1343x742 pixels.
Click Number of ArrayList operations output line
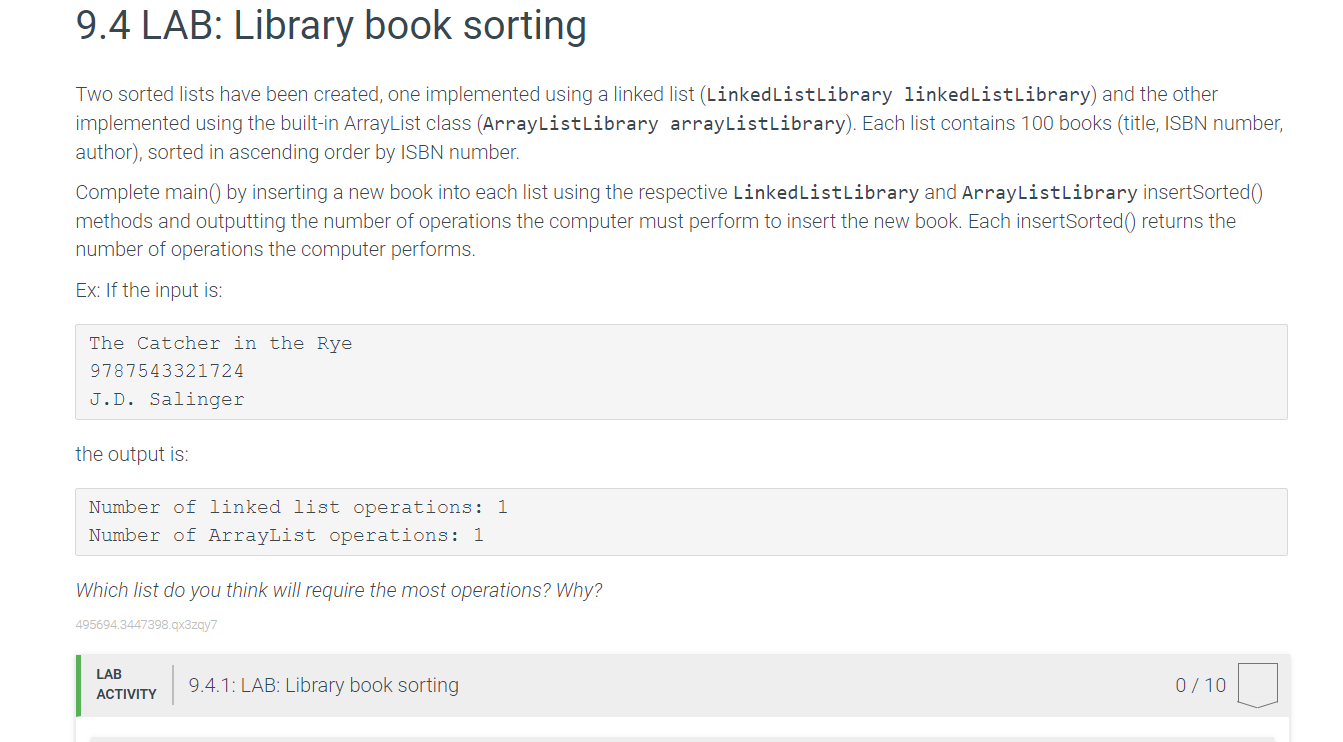(284, 535)
